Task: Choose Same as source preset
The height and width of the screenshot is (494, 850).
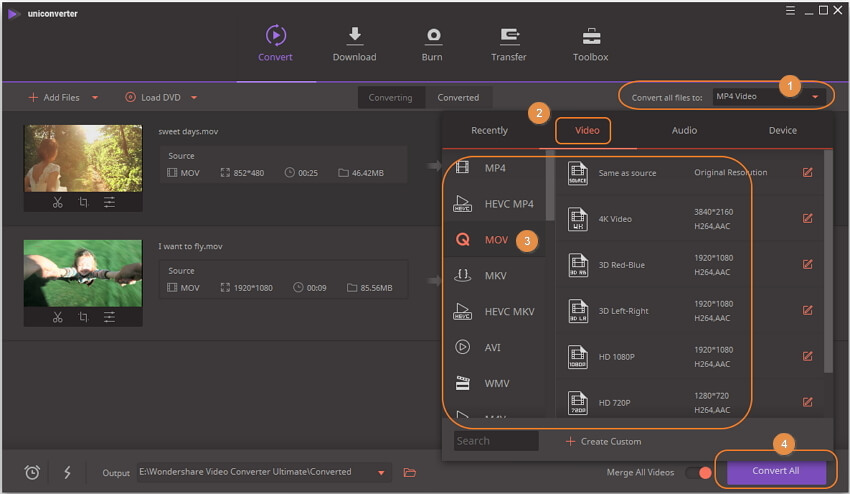Action: click(688, 172)
